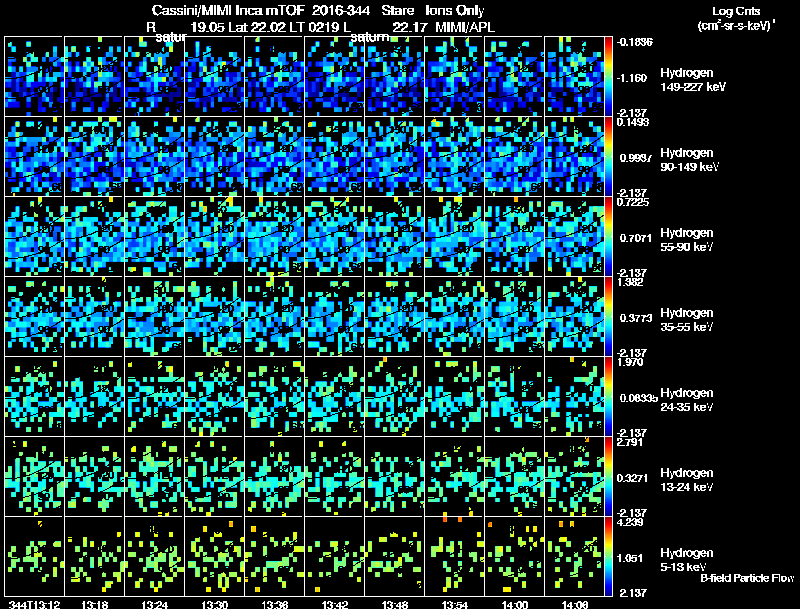This screenshot has width=800, height=609.
Task: Click the '13:48' time axis label
Action: pos(394,604)
